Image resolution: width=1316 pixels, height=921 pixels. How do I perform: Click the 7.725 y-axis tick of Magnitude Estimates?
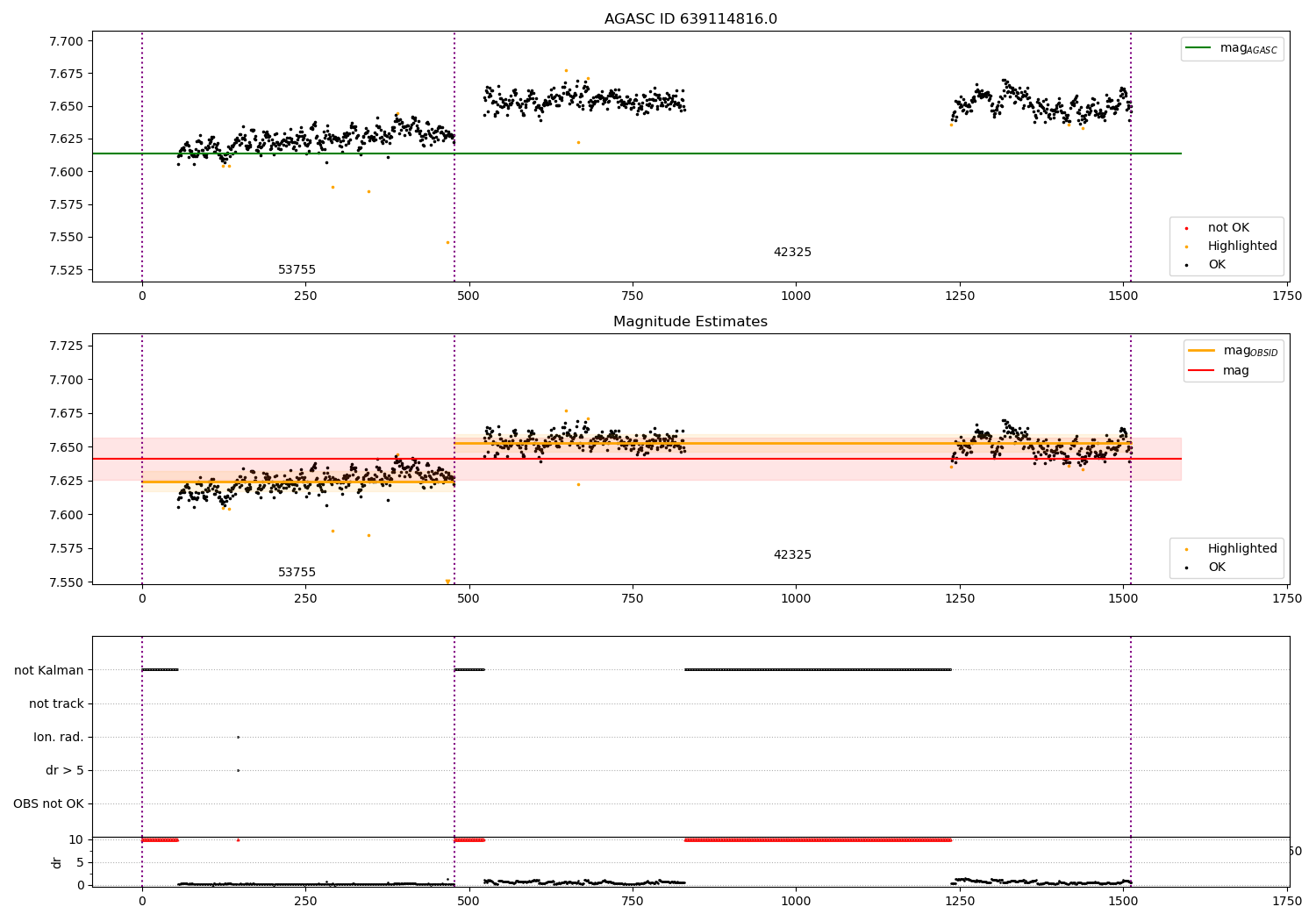tap(66, 346)
